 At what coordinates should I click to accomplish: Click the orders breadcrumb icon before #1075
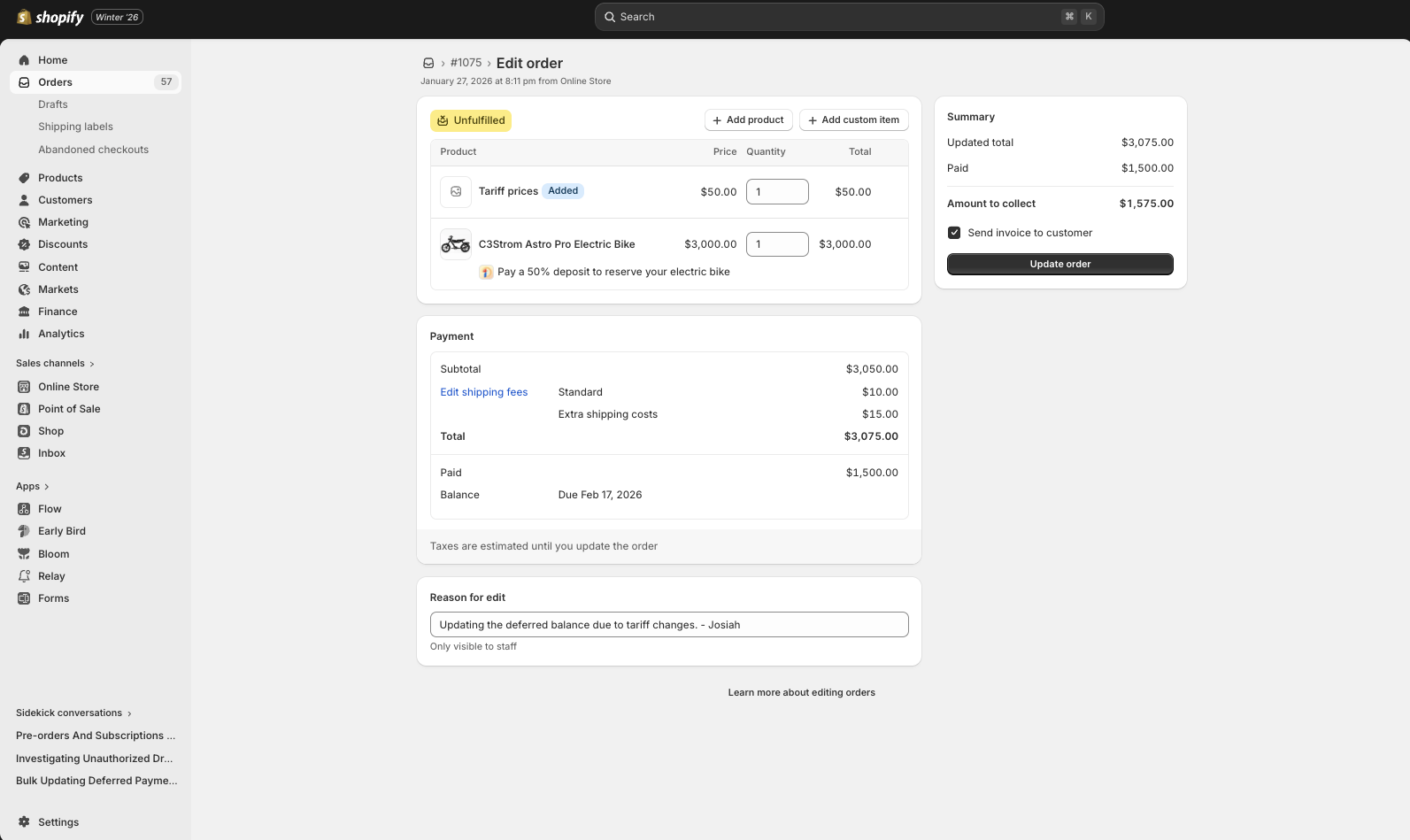[428, 63]
